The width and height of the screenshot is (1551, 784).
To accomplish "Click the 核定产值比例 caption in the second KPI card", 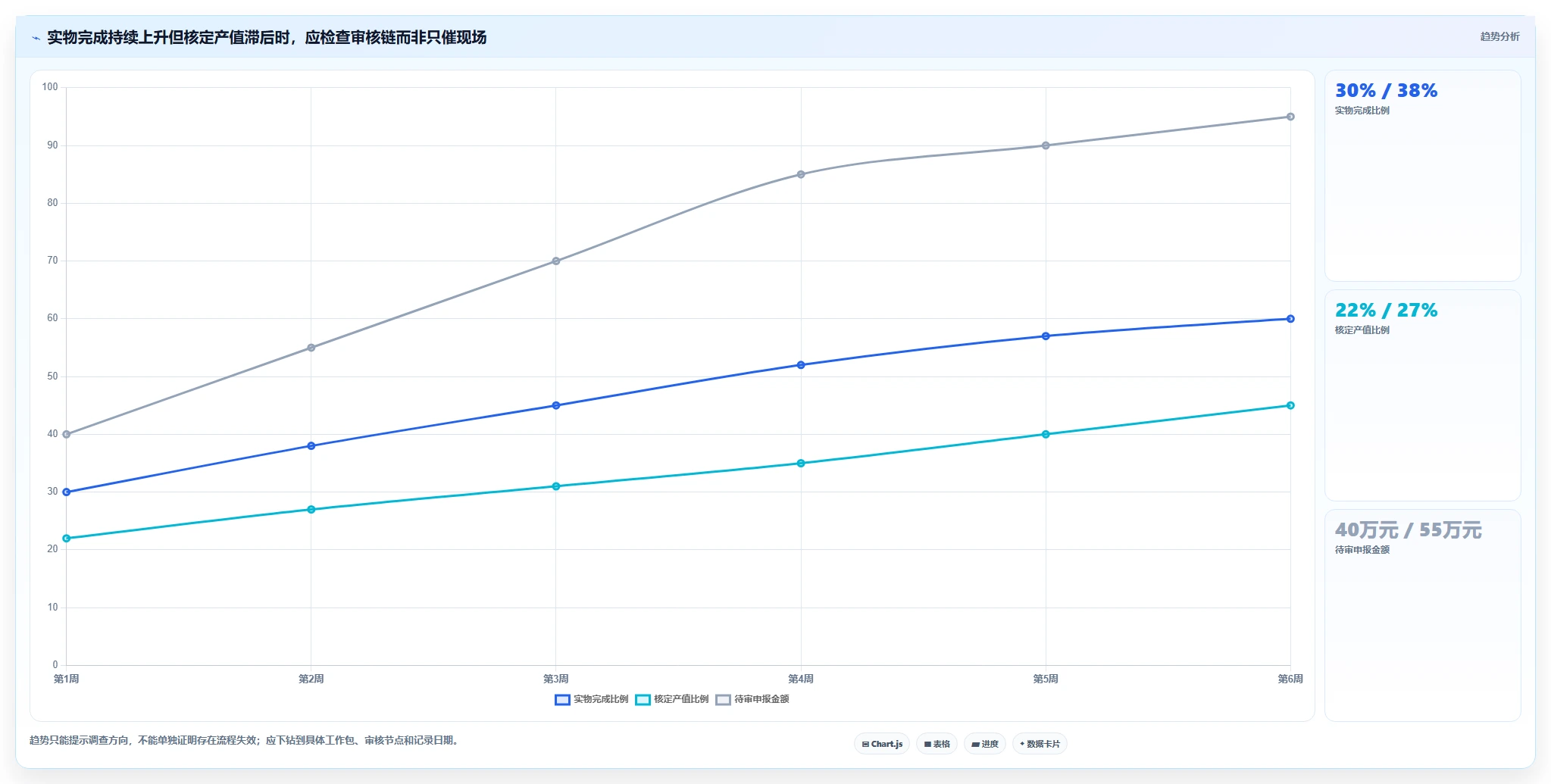I will pyautogui.click(x=1362, y=330).
